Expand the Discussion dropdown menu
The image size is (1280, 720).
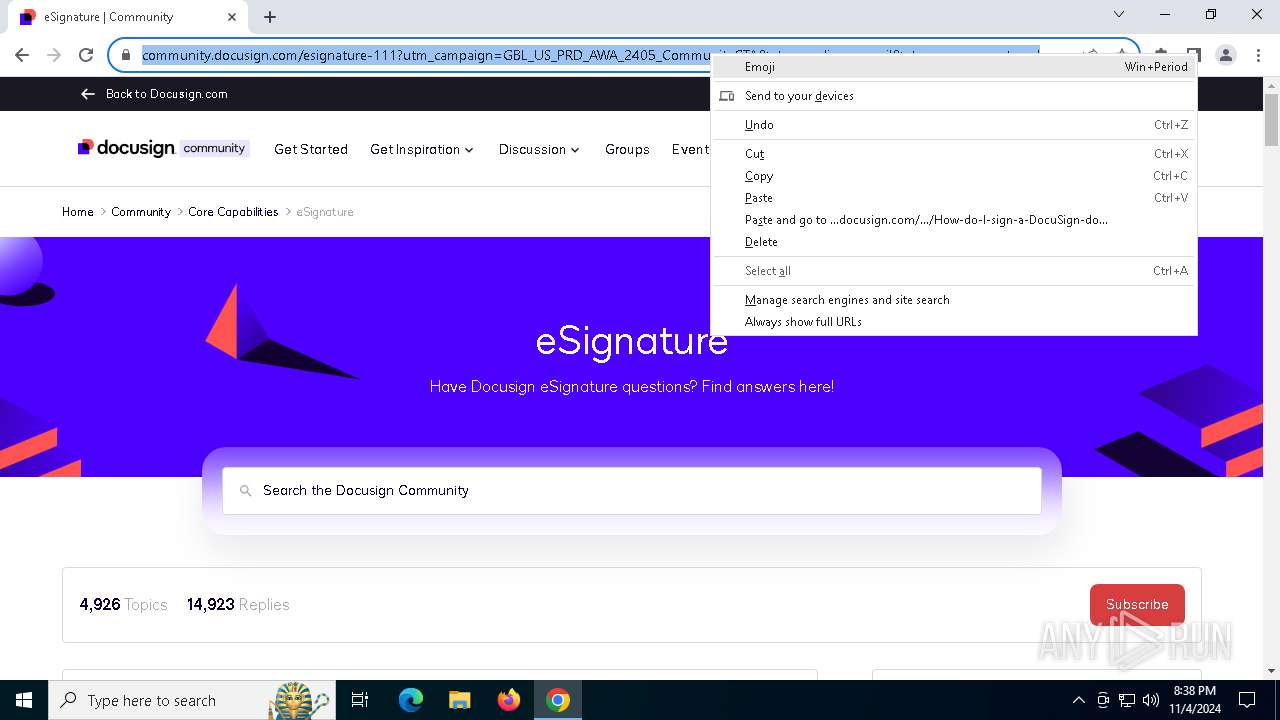[539, 149]
